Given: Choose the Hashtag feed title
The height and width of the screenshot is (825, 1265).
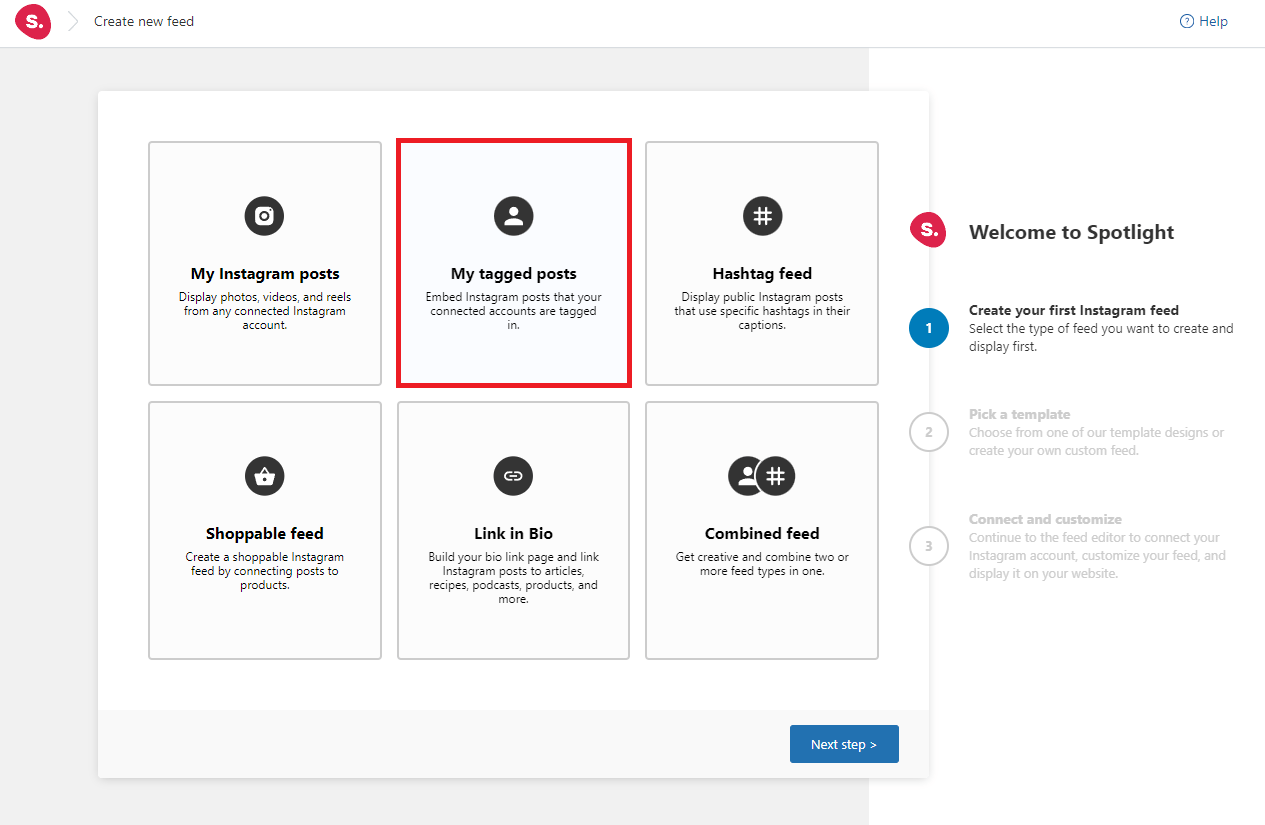Looking at the screenshot, I should tap(763, 274).
